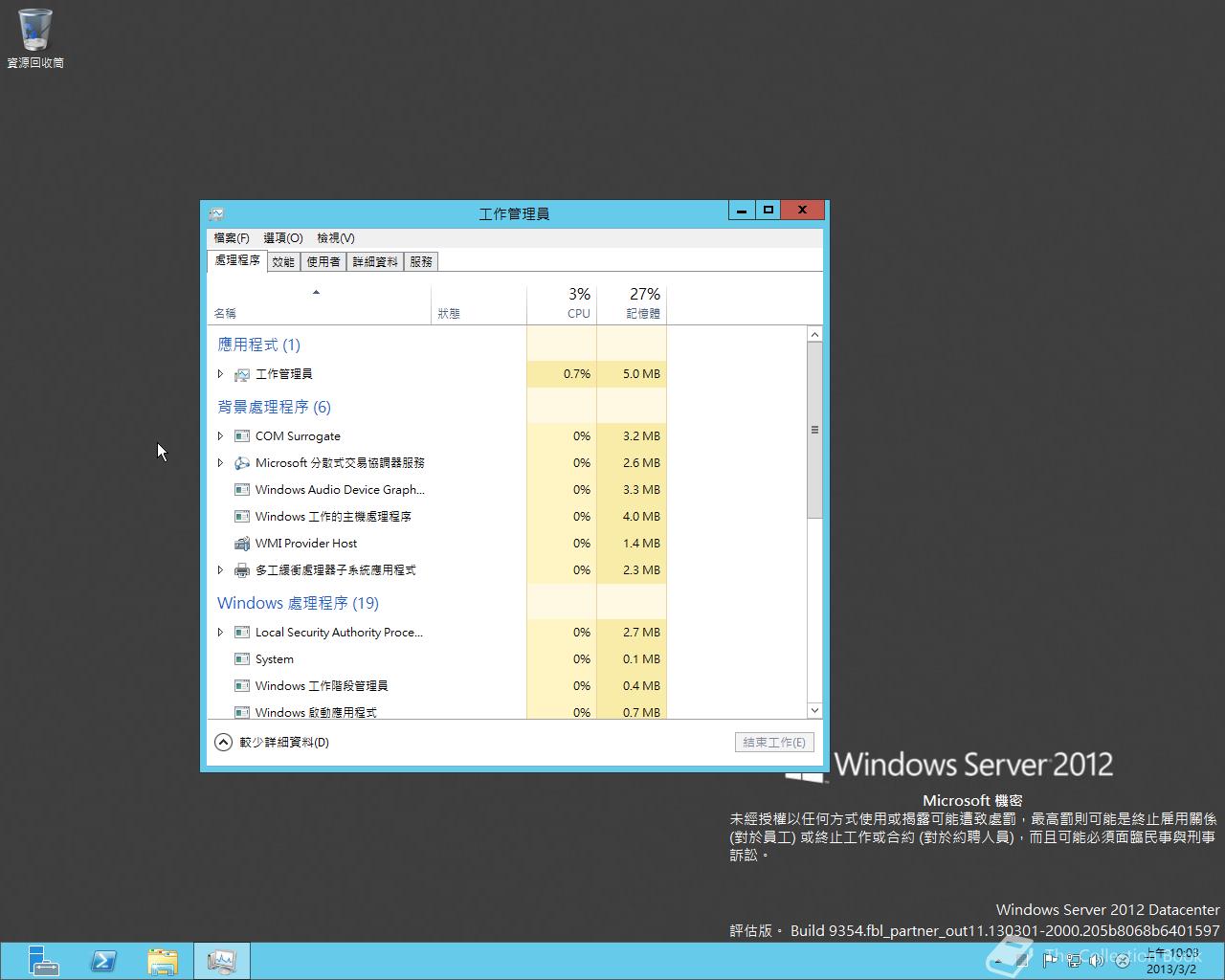Switch to the 效能 tab
Viewport: 1225px width, 980px height.
coord(283,261)
